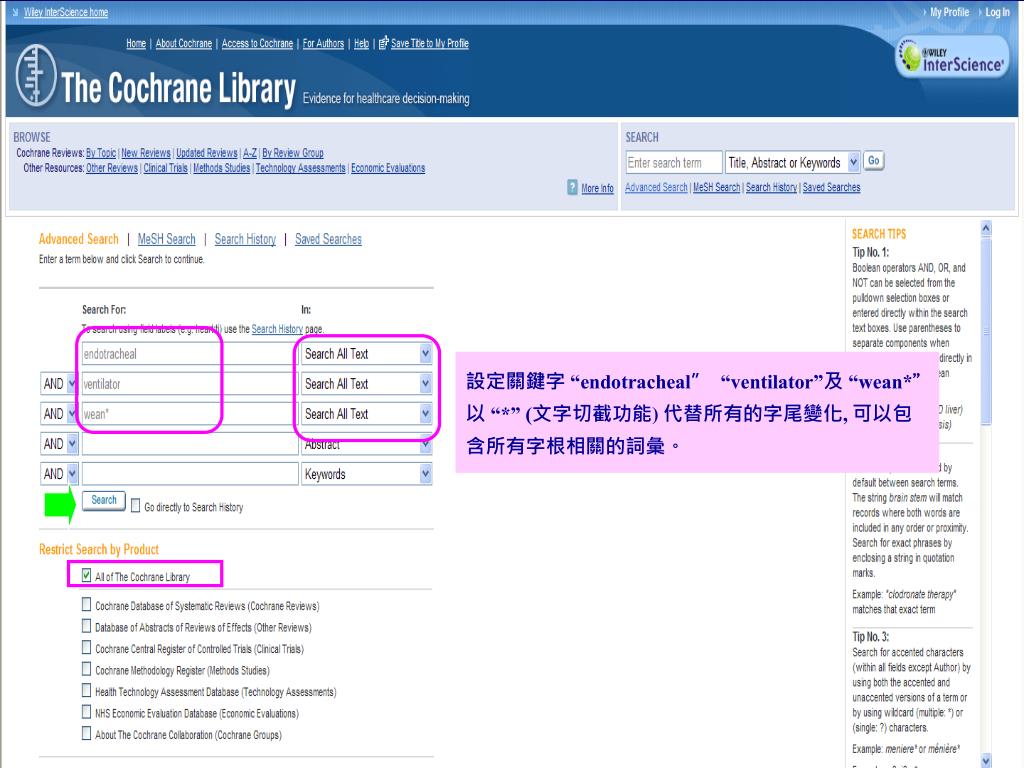Check Database of Abstracts of Reviews of Effects
This screenshot has width=1024, height=768.
click(x=86, y=626)
